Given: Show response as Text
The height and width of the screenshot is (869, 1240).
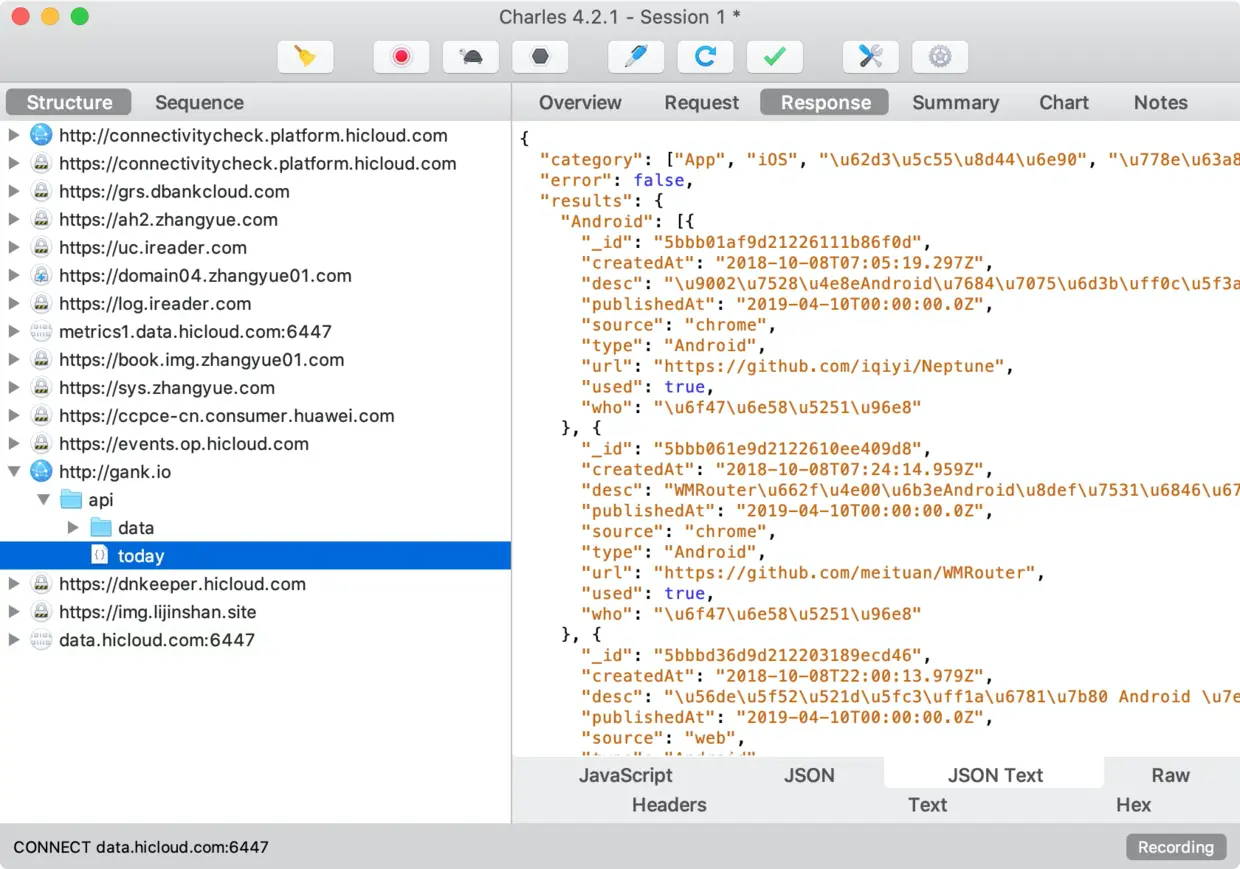Looking at the screenshot, I should (927, 805).
